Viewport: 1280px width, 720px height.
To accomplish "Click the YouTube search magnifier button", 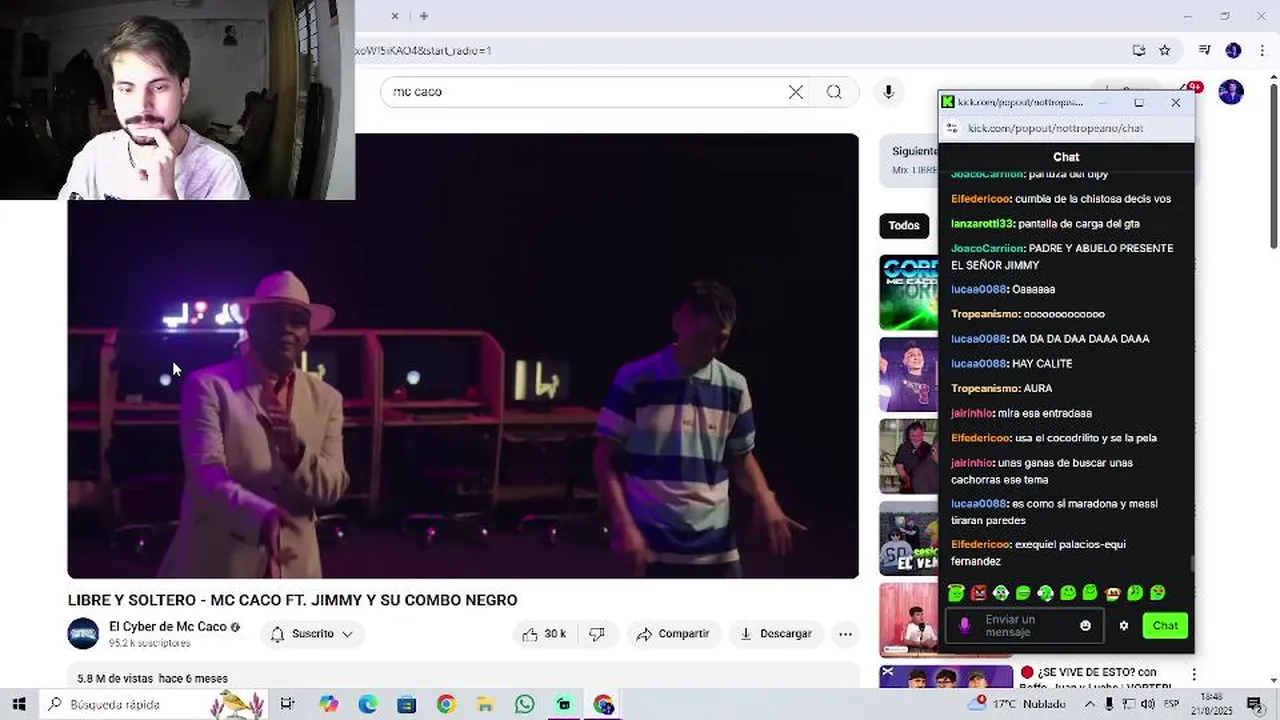I will click(x=834, y=92).
